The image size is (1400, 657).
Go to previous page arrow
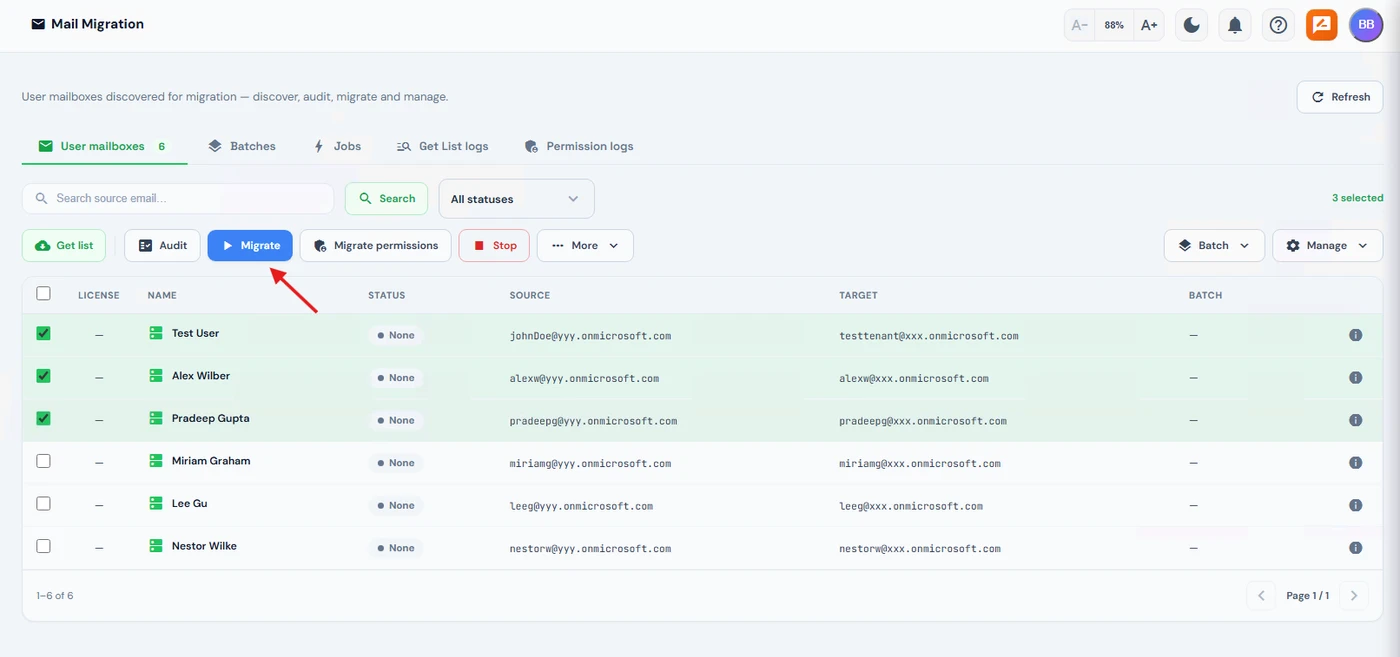(1261, 596)
